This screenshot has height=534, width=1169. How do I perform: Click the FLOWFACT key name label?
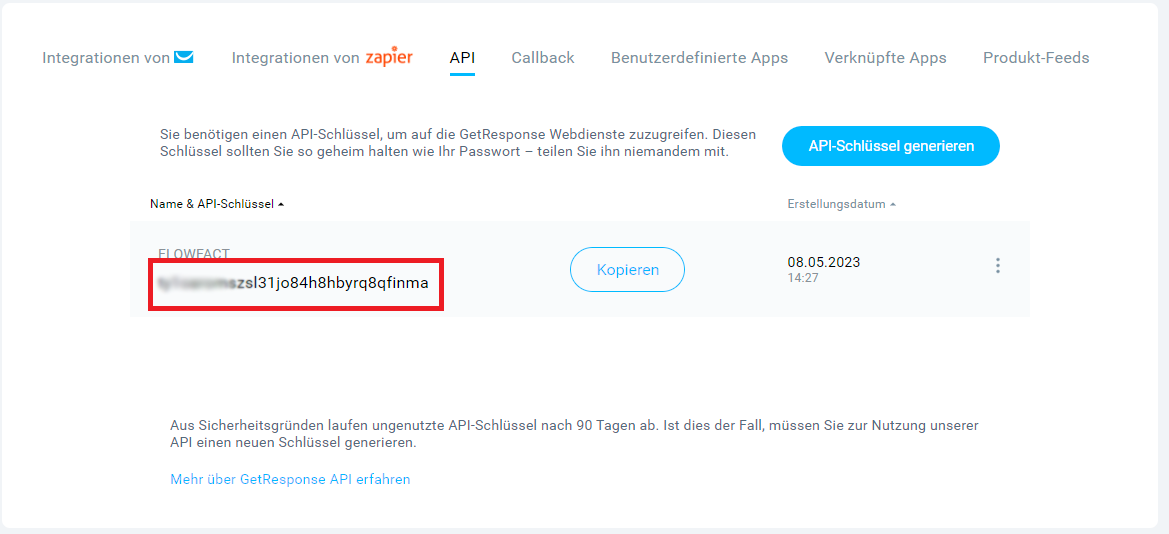pyautogui.click(x=194, y=253)
